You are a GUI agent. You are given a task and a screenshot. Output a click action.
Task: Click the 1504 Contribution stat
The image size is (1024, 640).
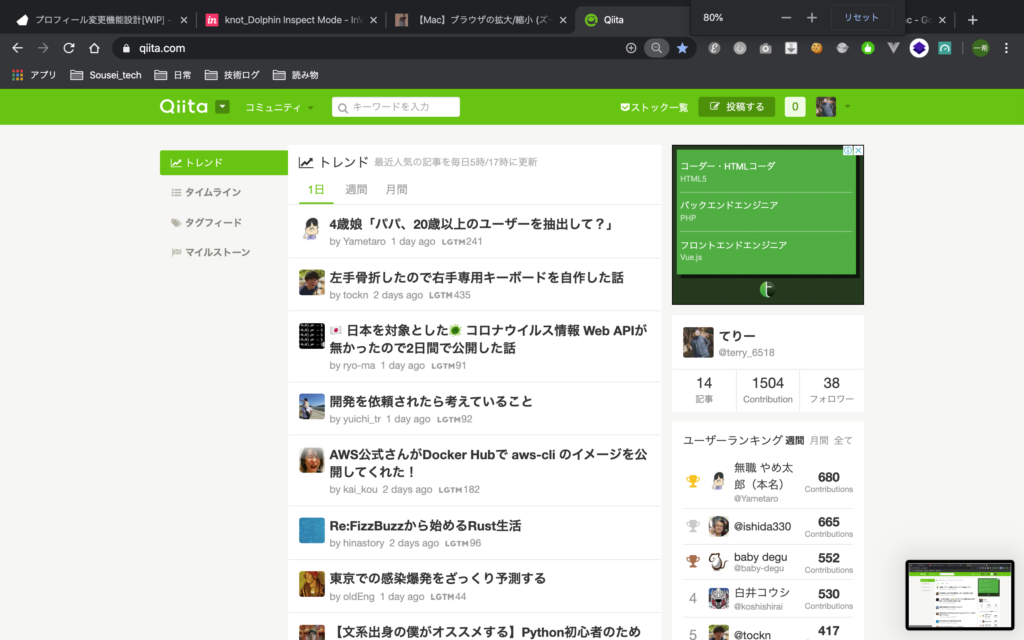pos(767,390)
